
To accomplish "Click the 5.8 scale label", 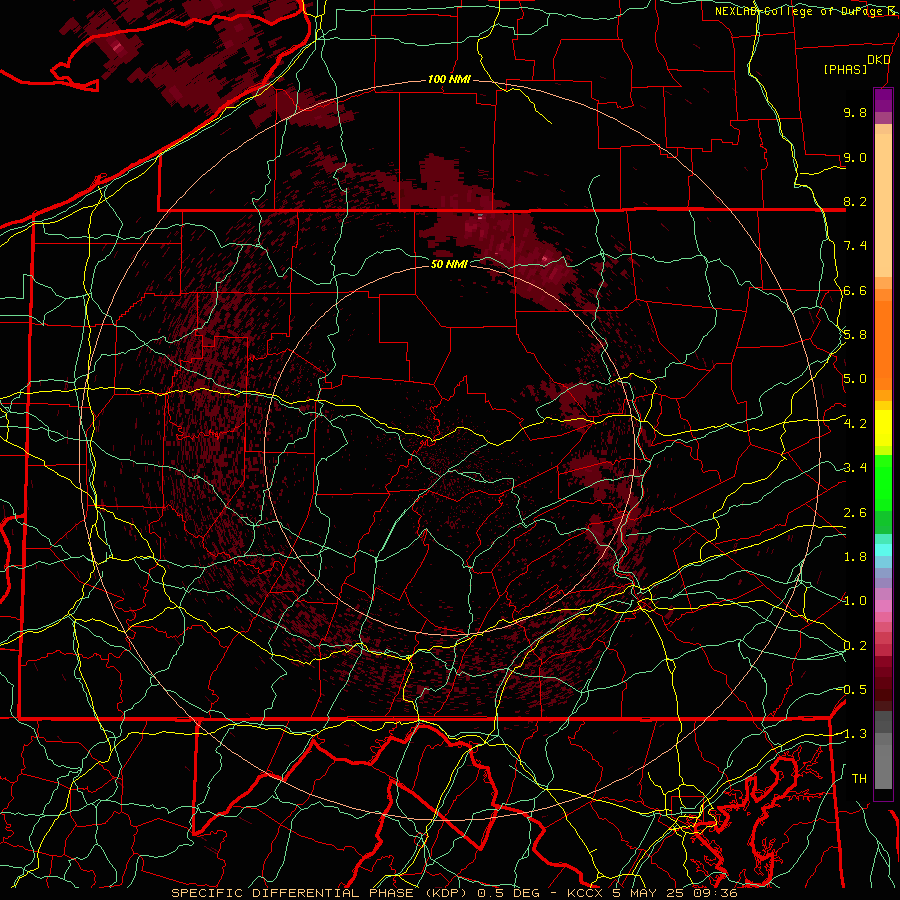I will point(855,335).
